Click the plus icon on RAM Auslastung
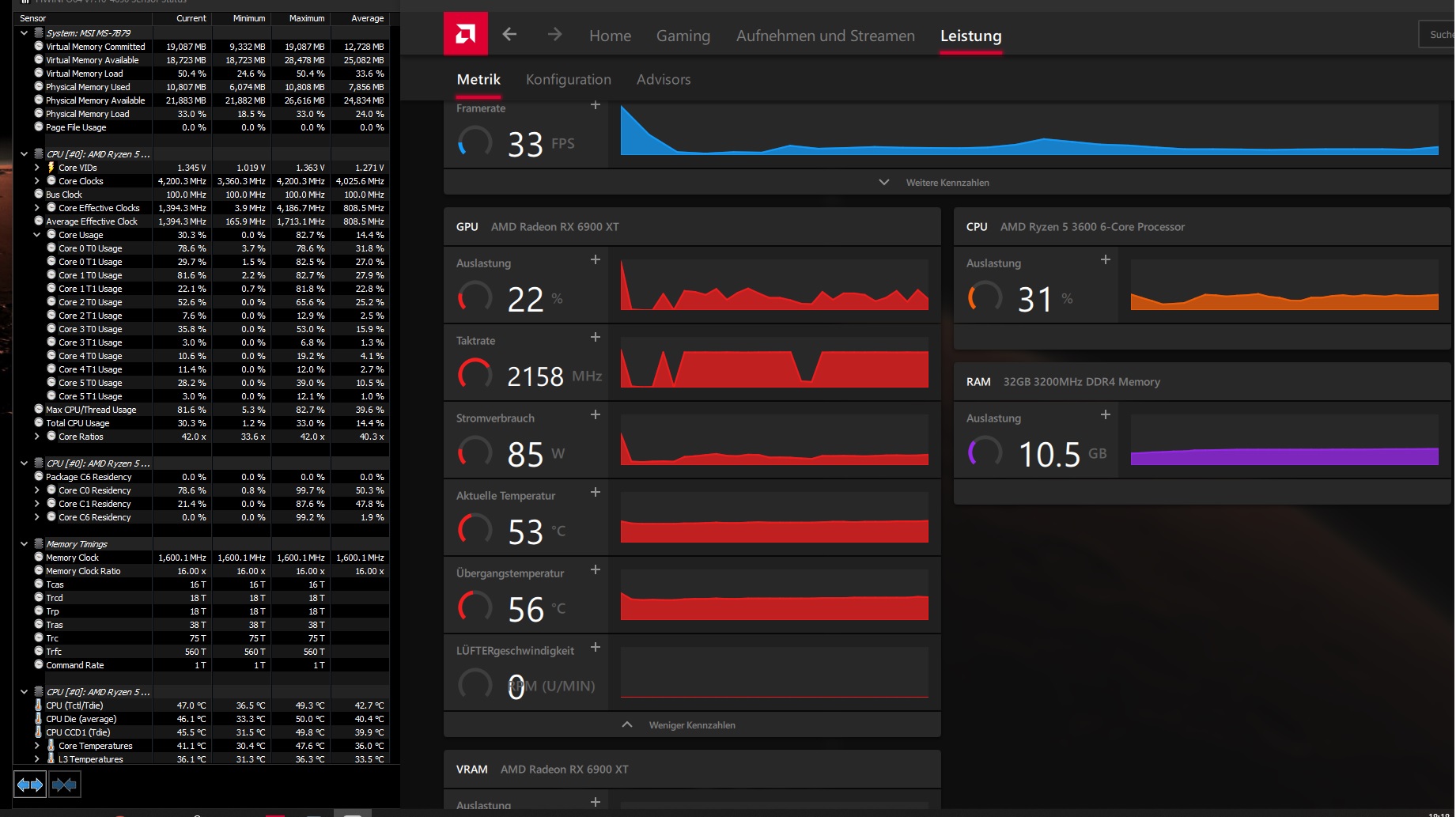 click(1106, 414)
